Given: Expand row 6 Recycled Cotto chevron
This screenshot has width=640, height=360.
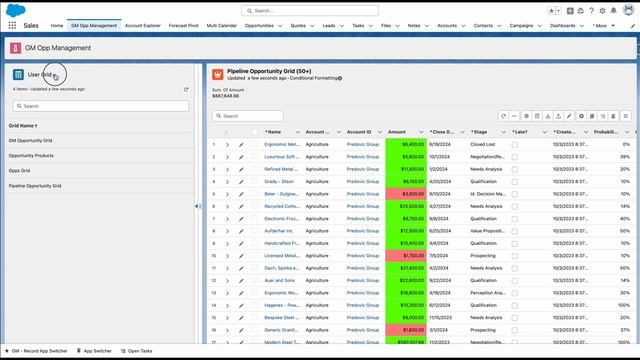Looking at the screenshot, I should pyautogui.click(x=227, y=207).
